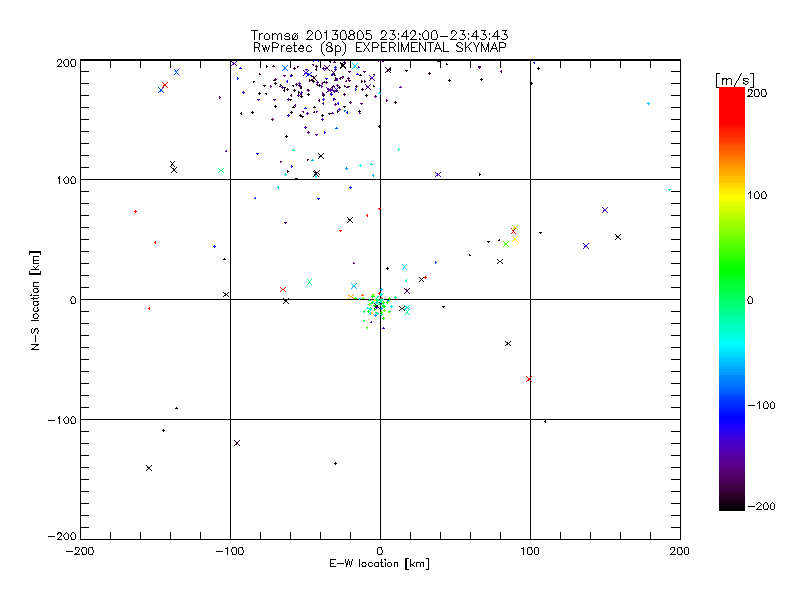Click the x-axis tick label "100"
The width and height of the screenshot is (800, 600).
(x=530, y=551)
